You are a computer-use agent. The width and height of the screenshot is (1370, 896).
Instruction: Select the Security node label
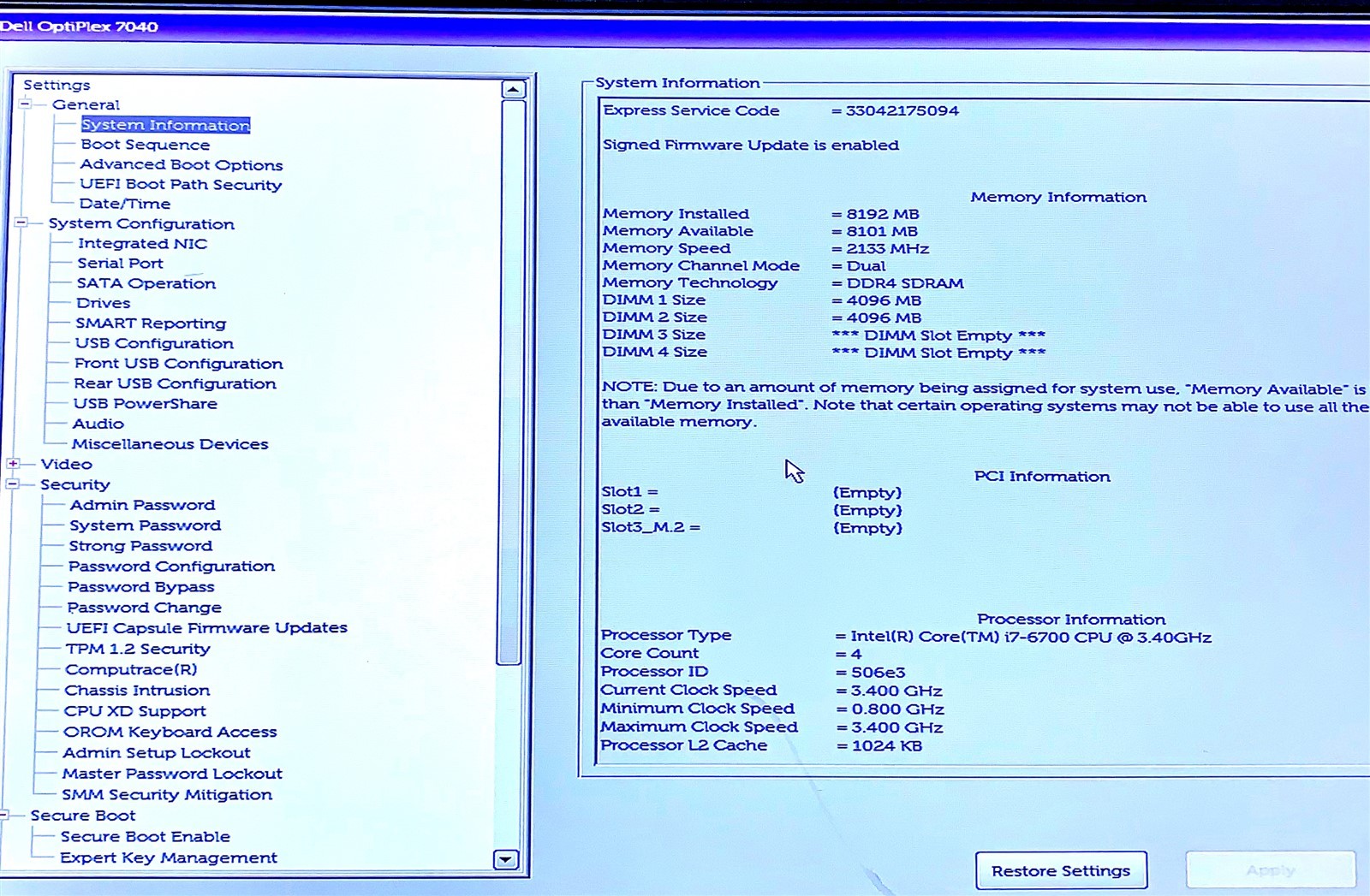tap(75, 484)
